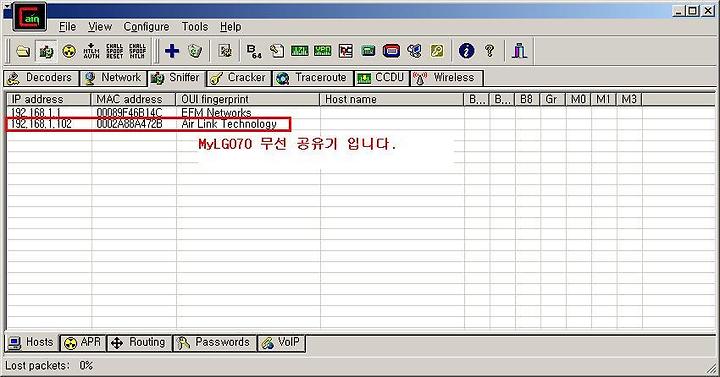This screenshot has width=720, height=377.
Task: Switch to the Passwords bottom tab
Action: 214,343
